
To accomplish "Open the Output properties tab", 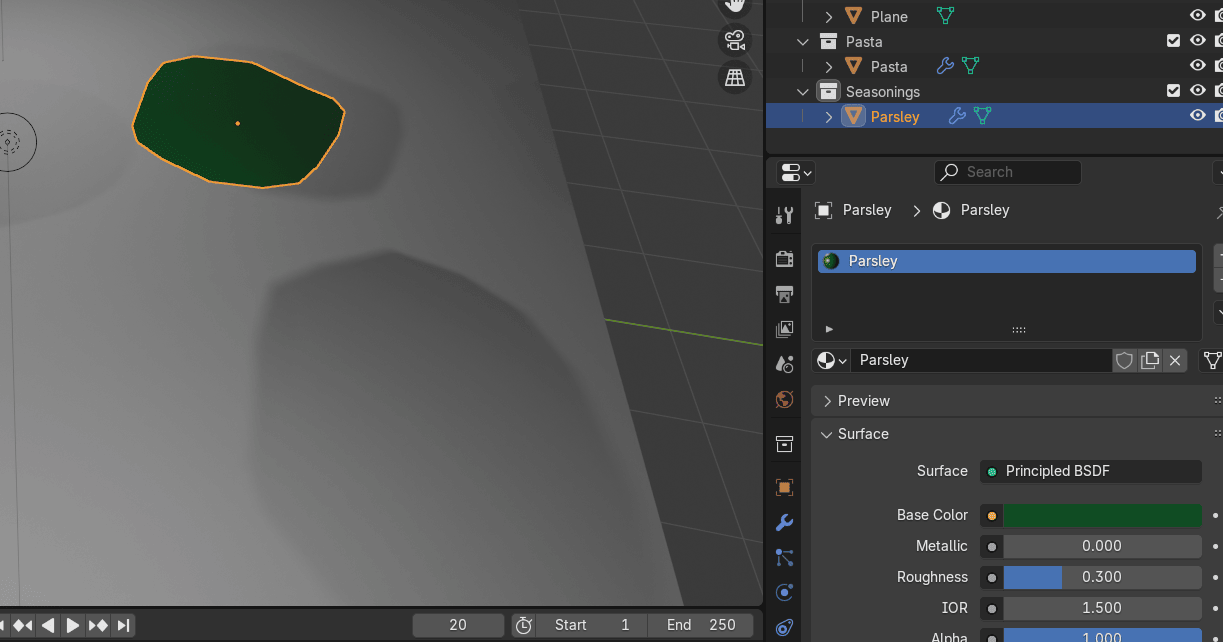I will [785, 294].
